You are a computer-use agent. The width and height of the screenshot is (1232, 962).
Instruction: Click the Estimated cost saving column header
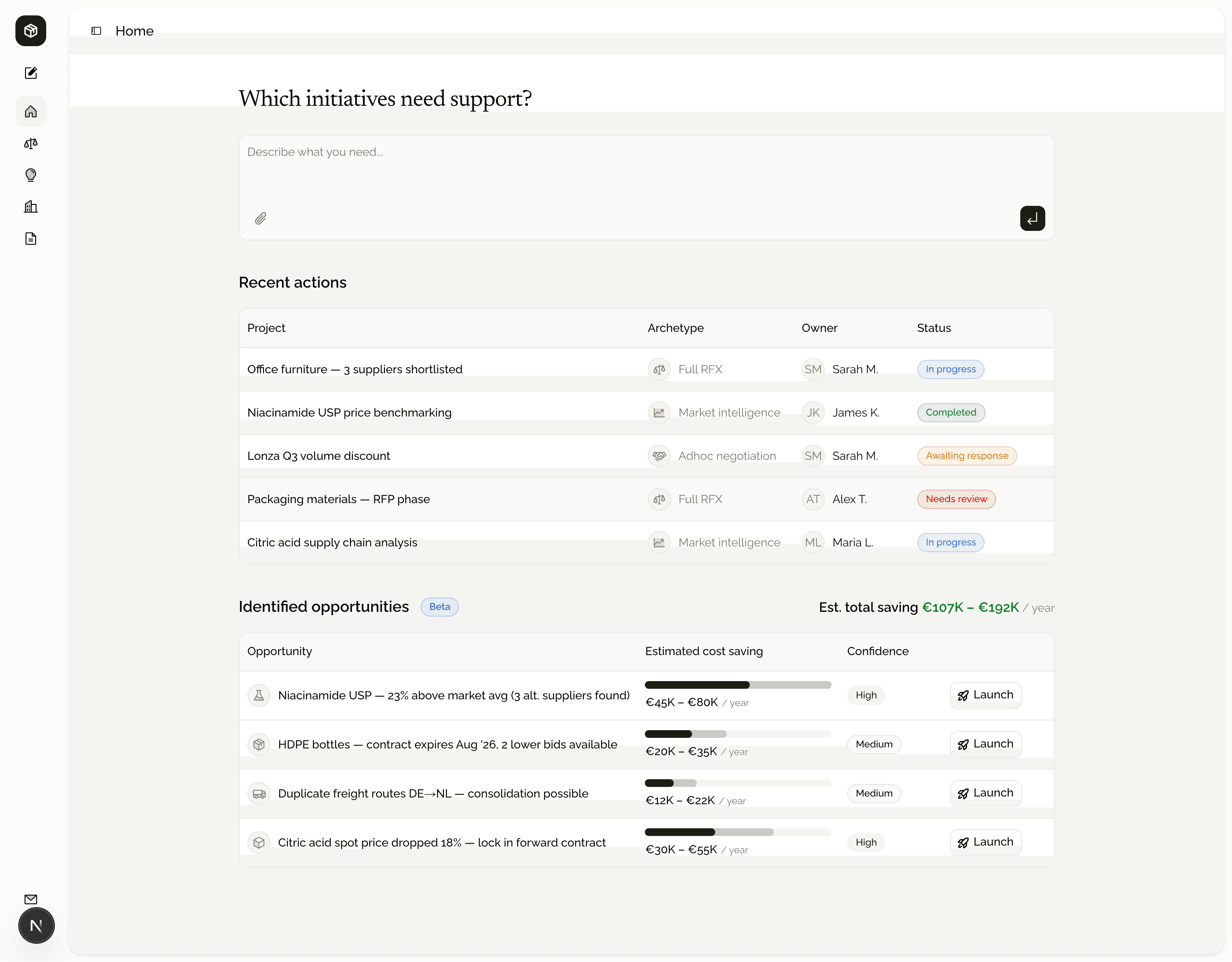[704, 651]
